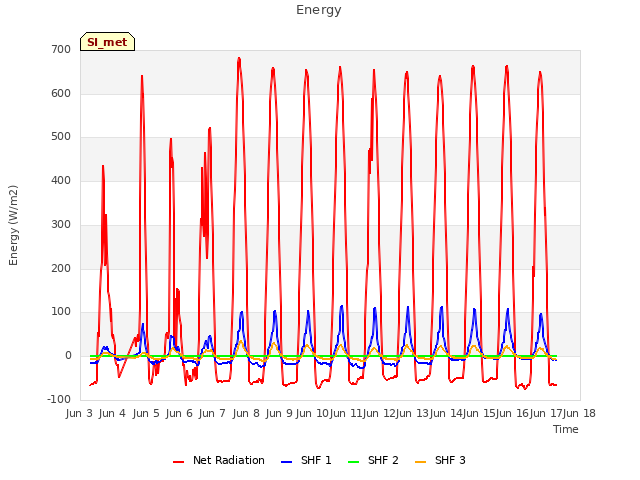Click the Energy chart title
This screenshot has height=480, width=640.
pos(319,10)
